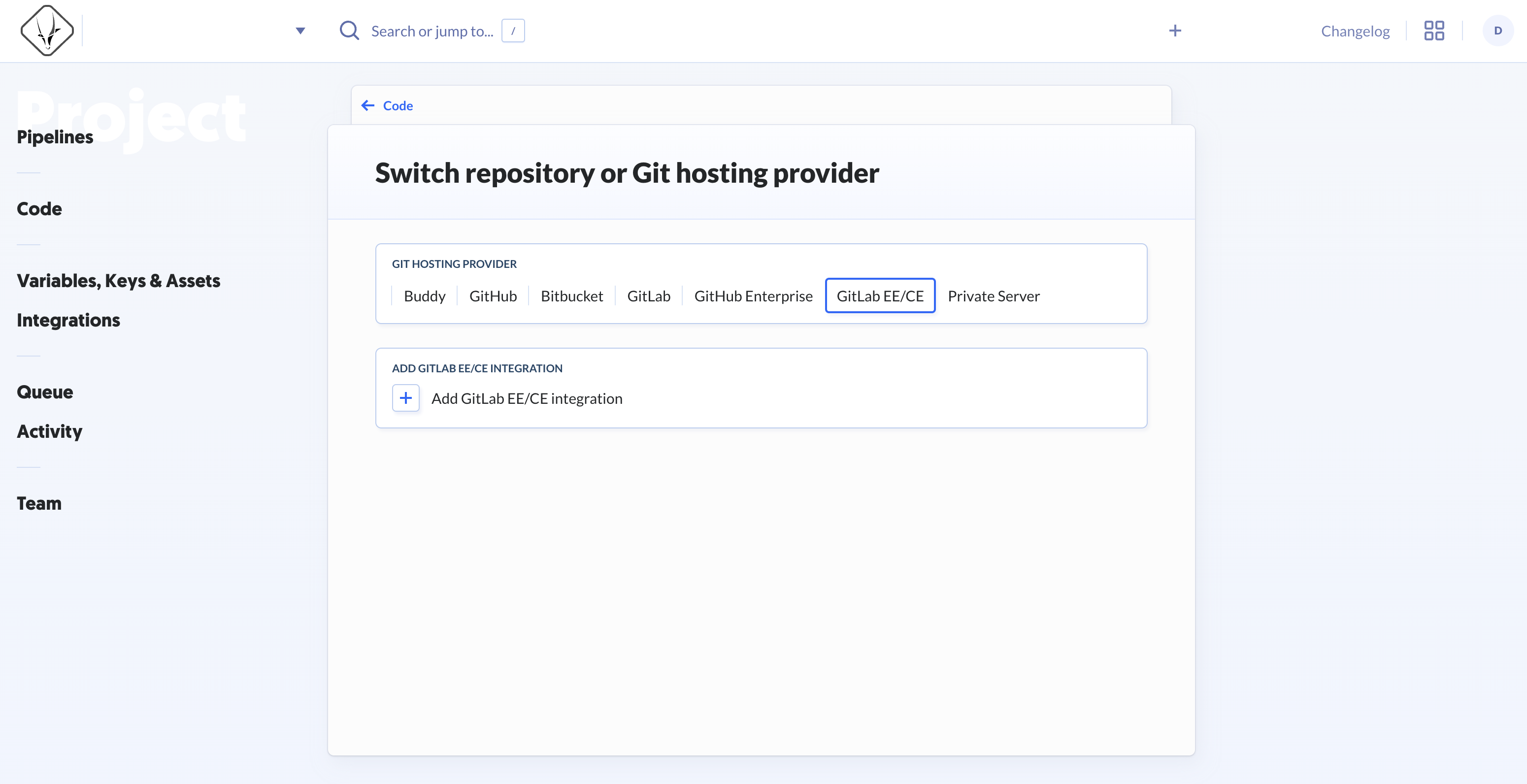Viewport: 1527px width, 784px height.
Task: Click the GIT HOSTING PROVIDER label
Action: click(454, 264)
